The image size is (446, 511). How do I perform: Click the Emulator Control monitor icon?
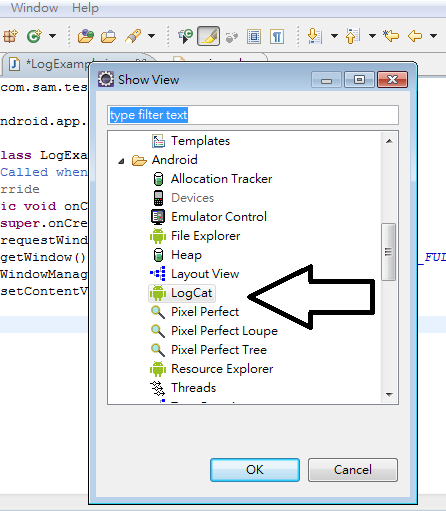pos(158,217)
